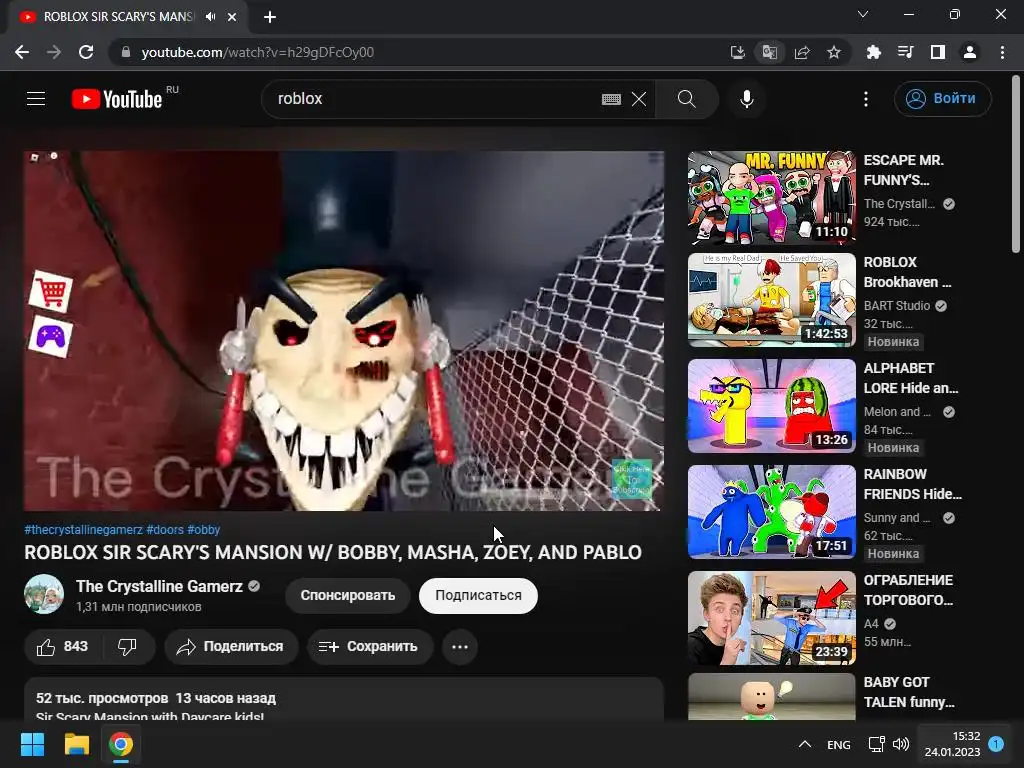This screenshot has width=1024, height=768.
Task: Click the address bar URL
Action: point(257,52)
